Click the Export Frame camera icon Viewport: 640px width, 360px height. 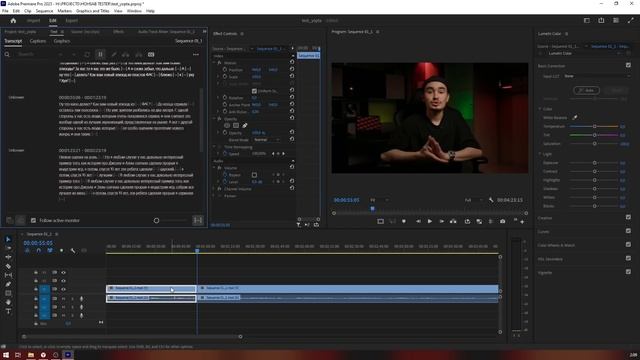502,221
